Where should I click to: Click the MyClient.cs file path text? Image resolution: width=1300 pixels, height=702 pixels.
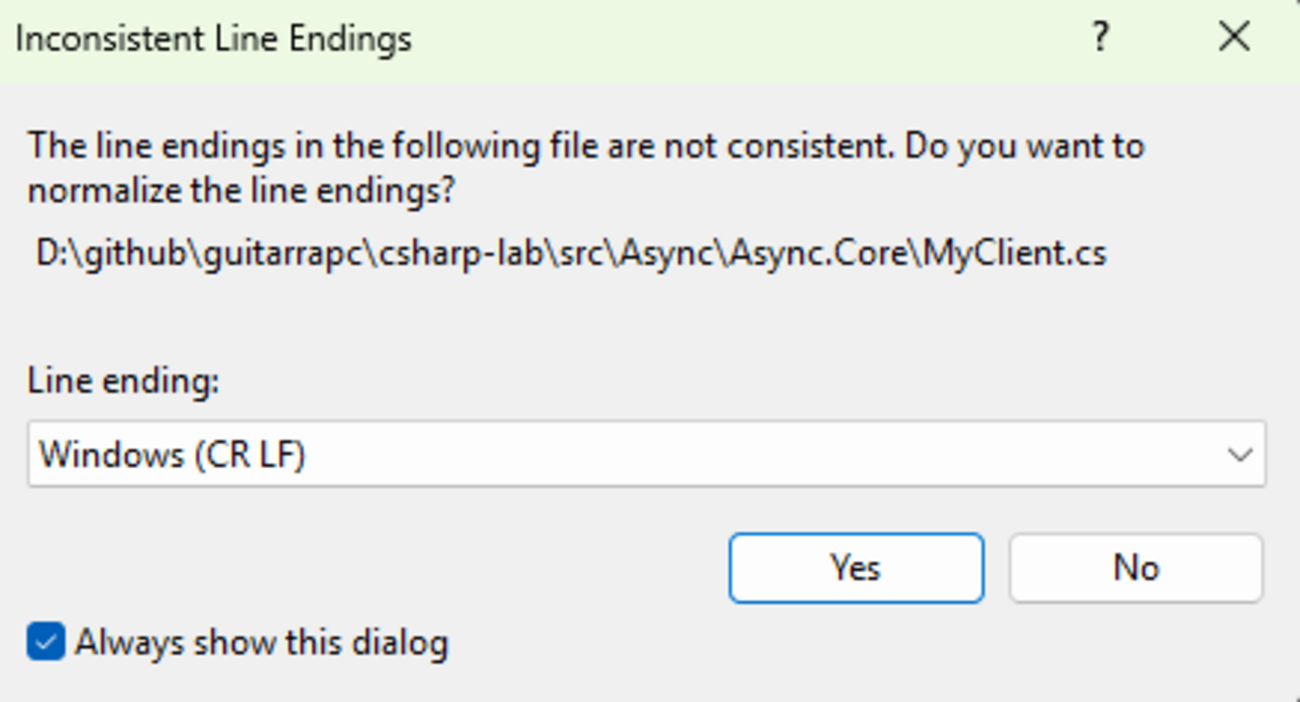pos(573,253)
